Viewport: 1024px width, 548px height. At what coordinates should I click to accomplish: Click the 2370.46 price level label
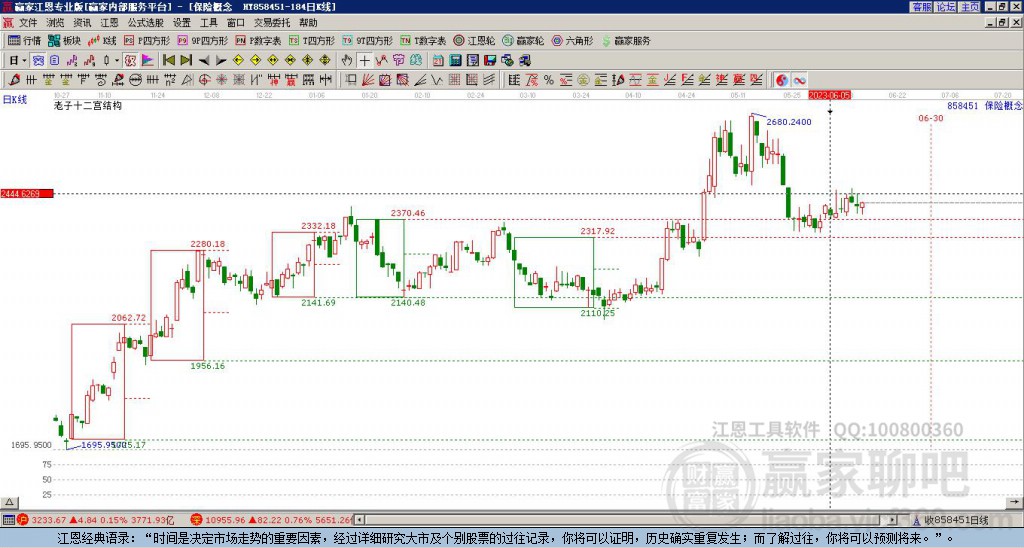408,213
